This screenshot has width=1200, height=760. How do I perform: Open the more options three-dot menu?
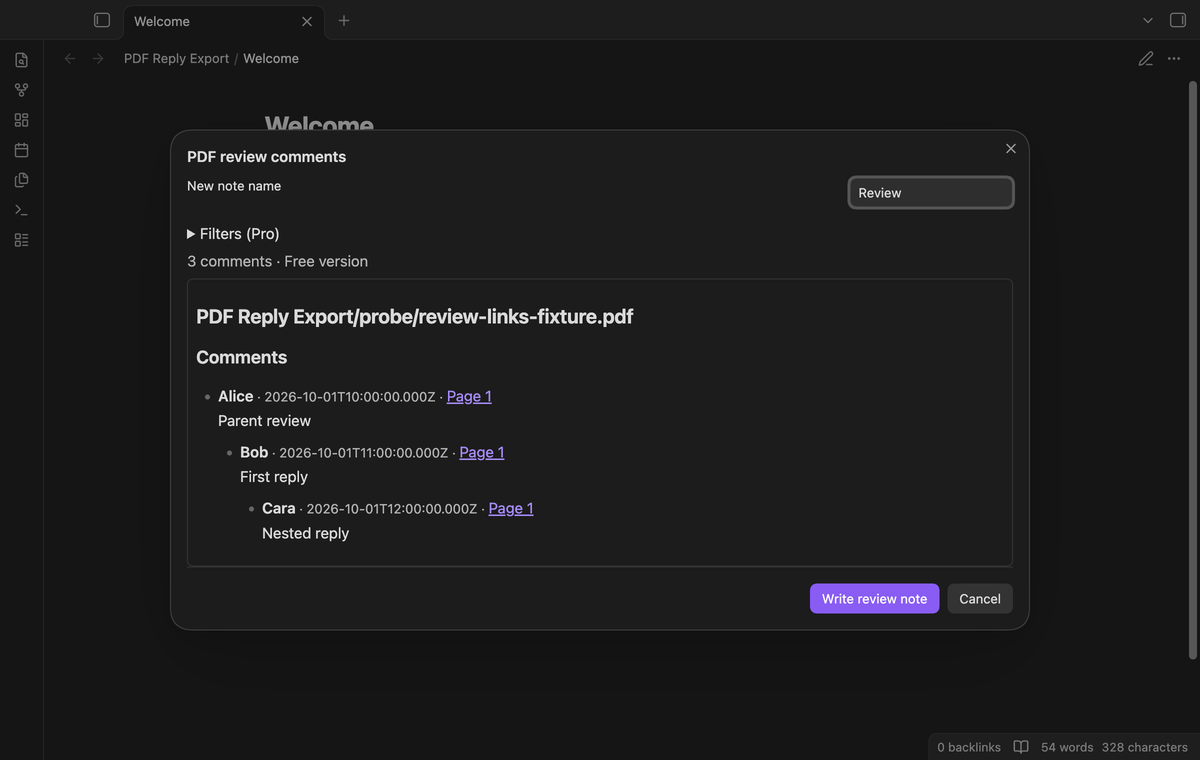(1174, 59)
